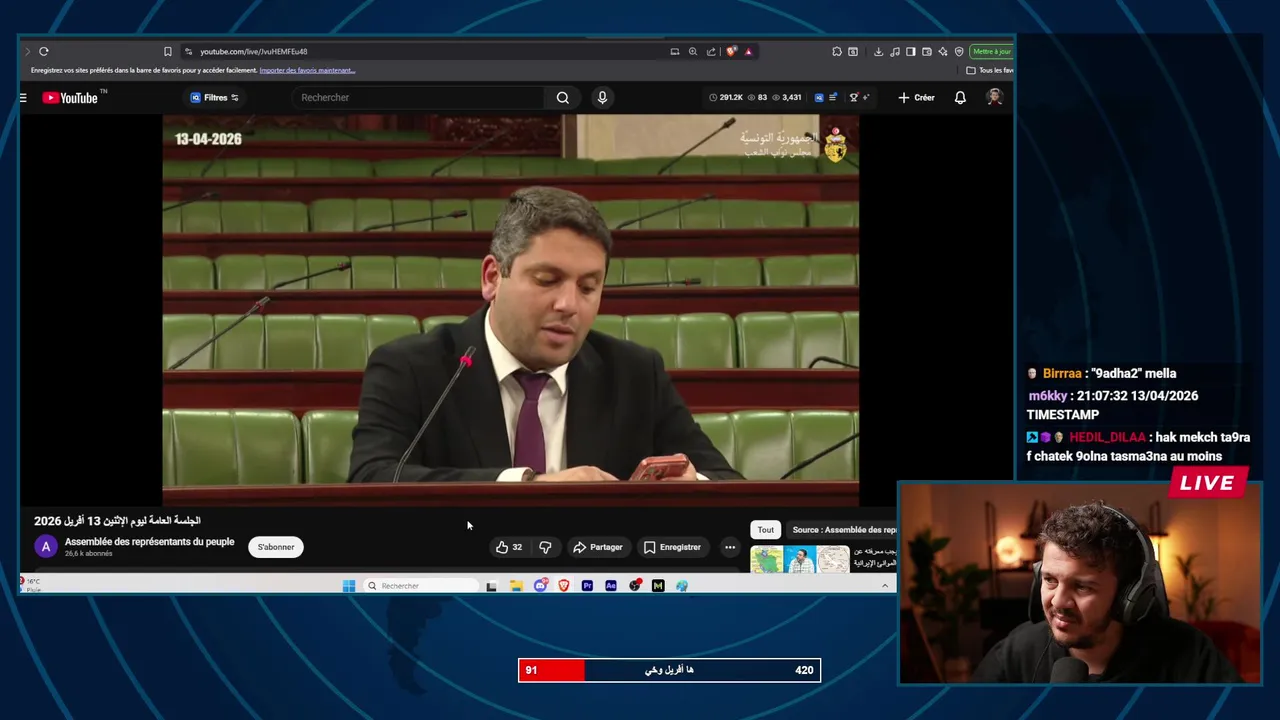Click the poll progress bar 91 vs 420
The image size is (1280, 720).
pyautogui.click(x=669, y=670)
